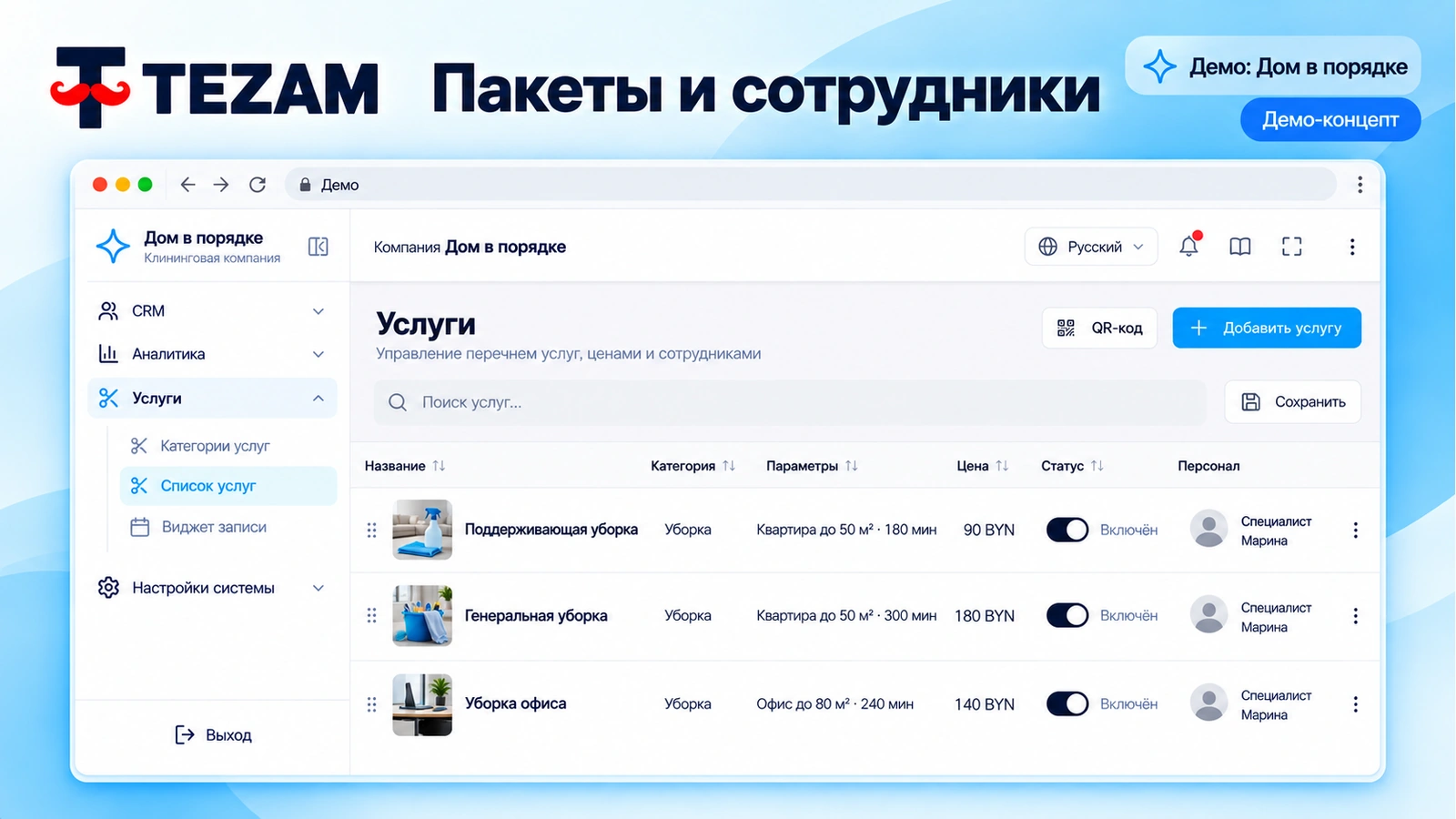Click Выход to log out
The width and height of the screenshot is (1456, 819).
point(213,735)
